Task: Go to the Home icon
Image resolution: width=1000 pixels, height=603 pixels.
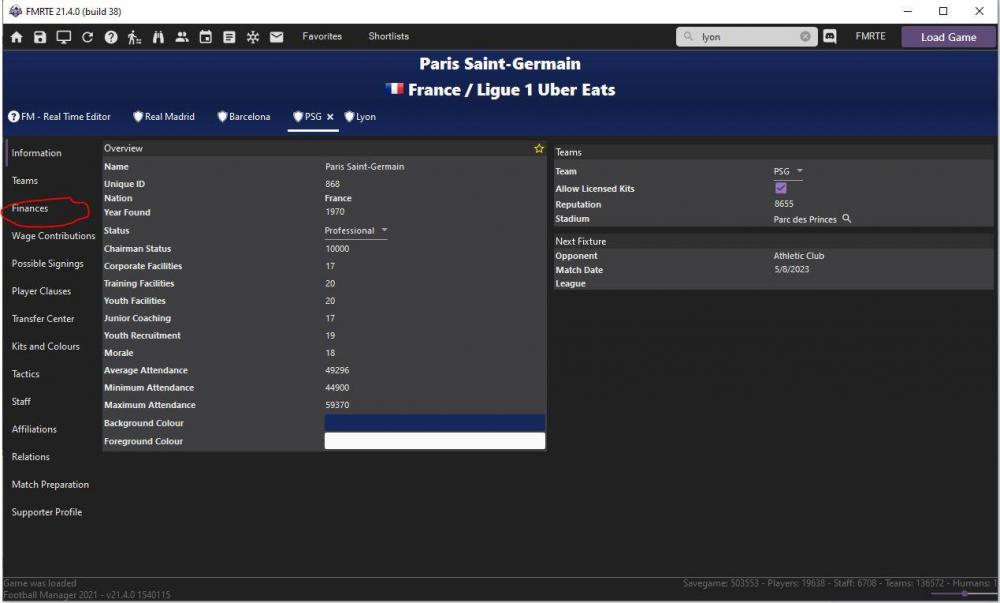Action: (17, 37)
